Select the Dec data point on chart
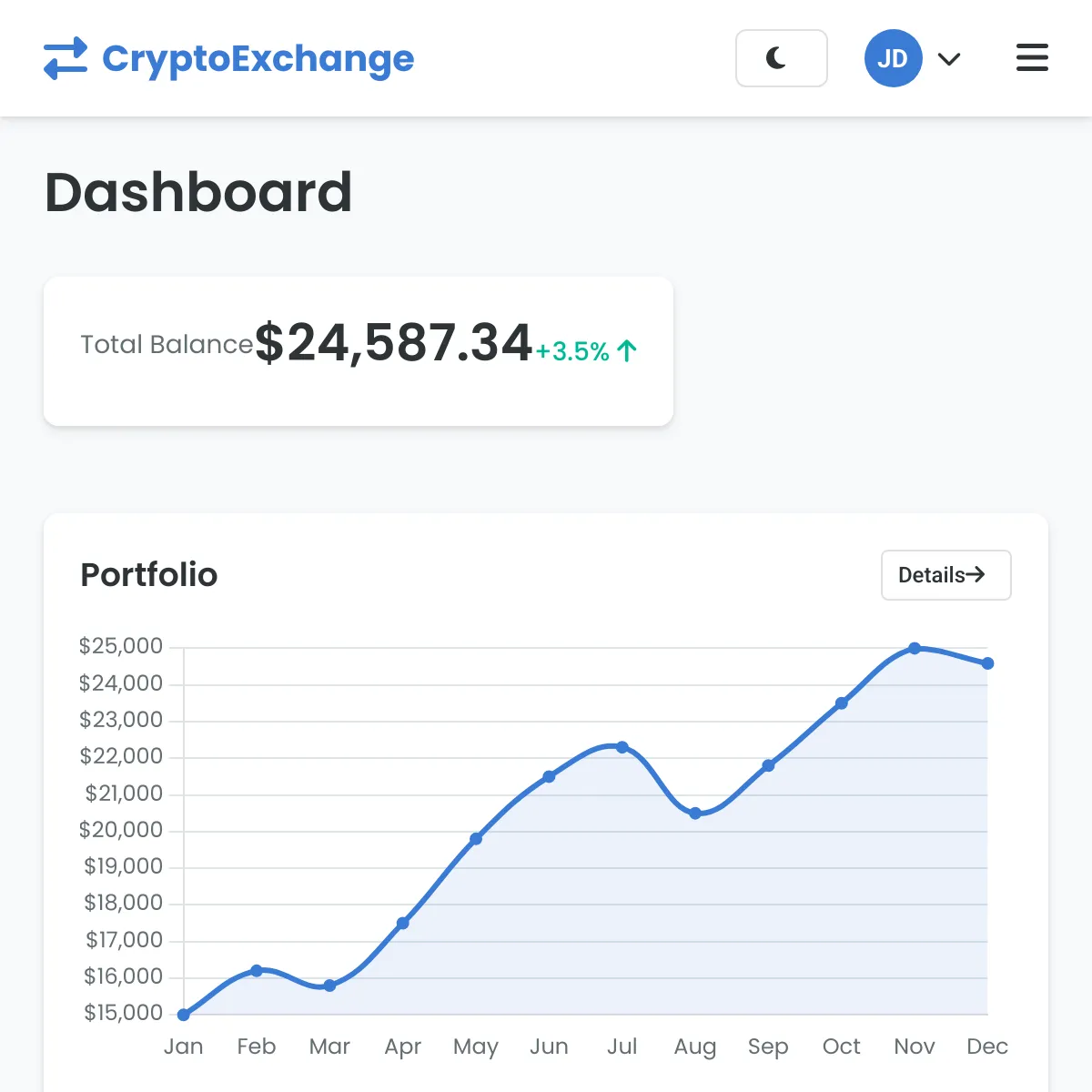The height and width of the screenshot is (1092, 1092). 987,663
